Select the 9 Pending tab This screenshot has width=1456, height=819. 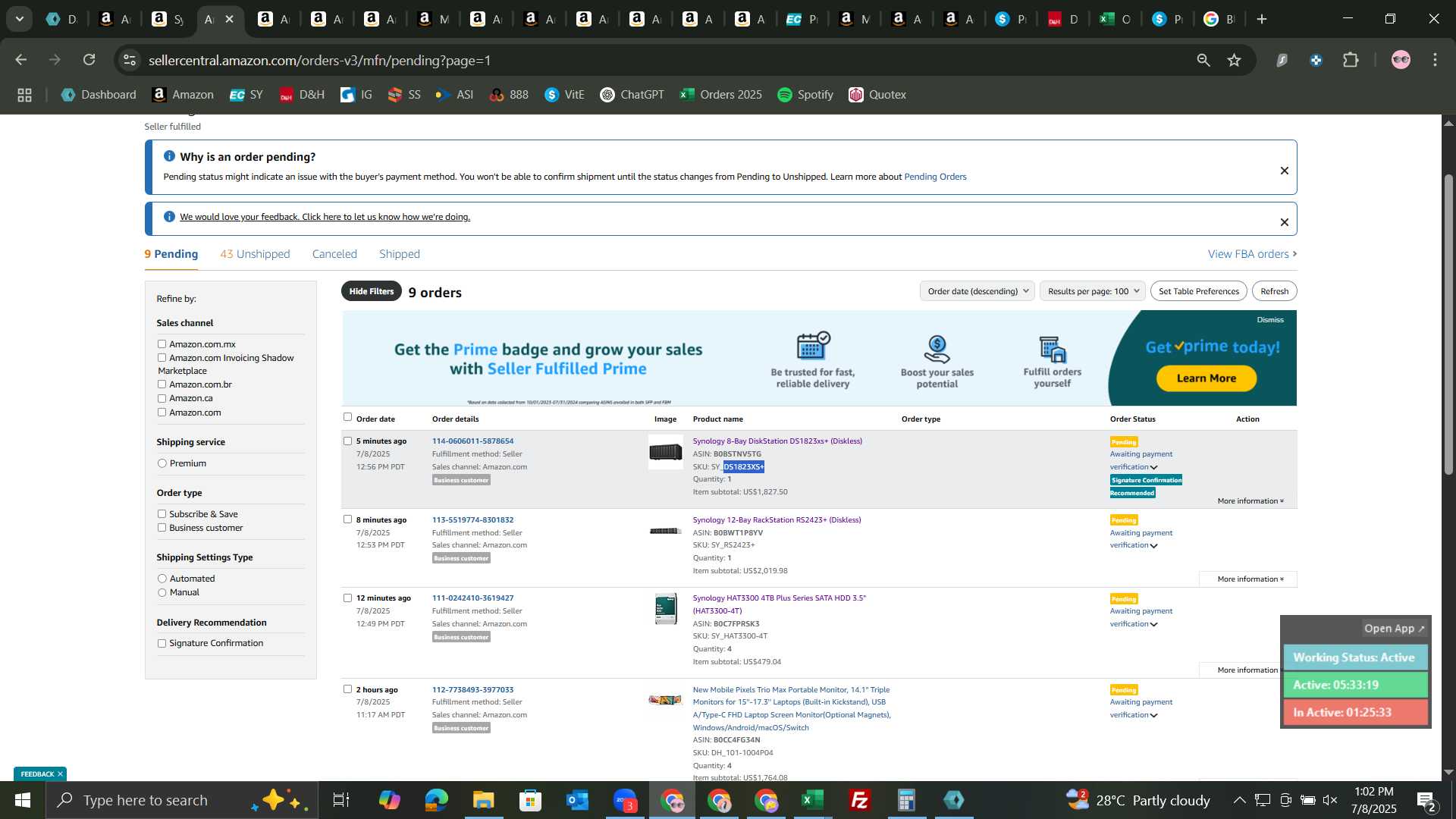point(171,254)
